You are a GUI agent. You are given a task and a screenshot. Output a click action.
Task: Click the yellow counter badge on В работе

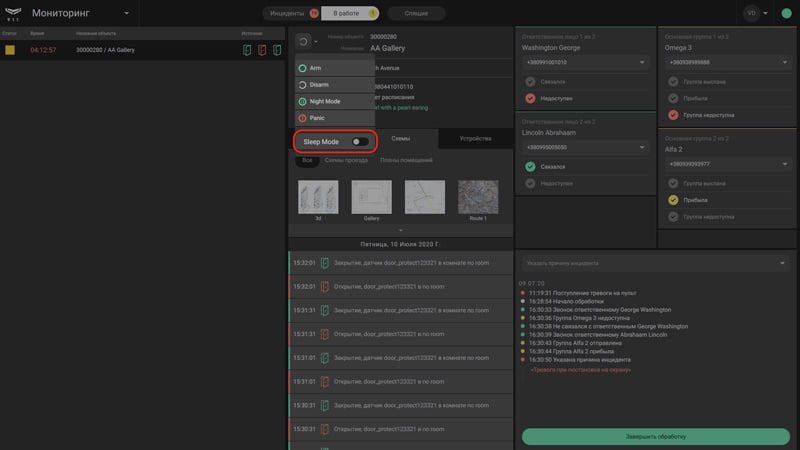[373, 13]
